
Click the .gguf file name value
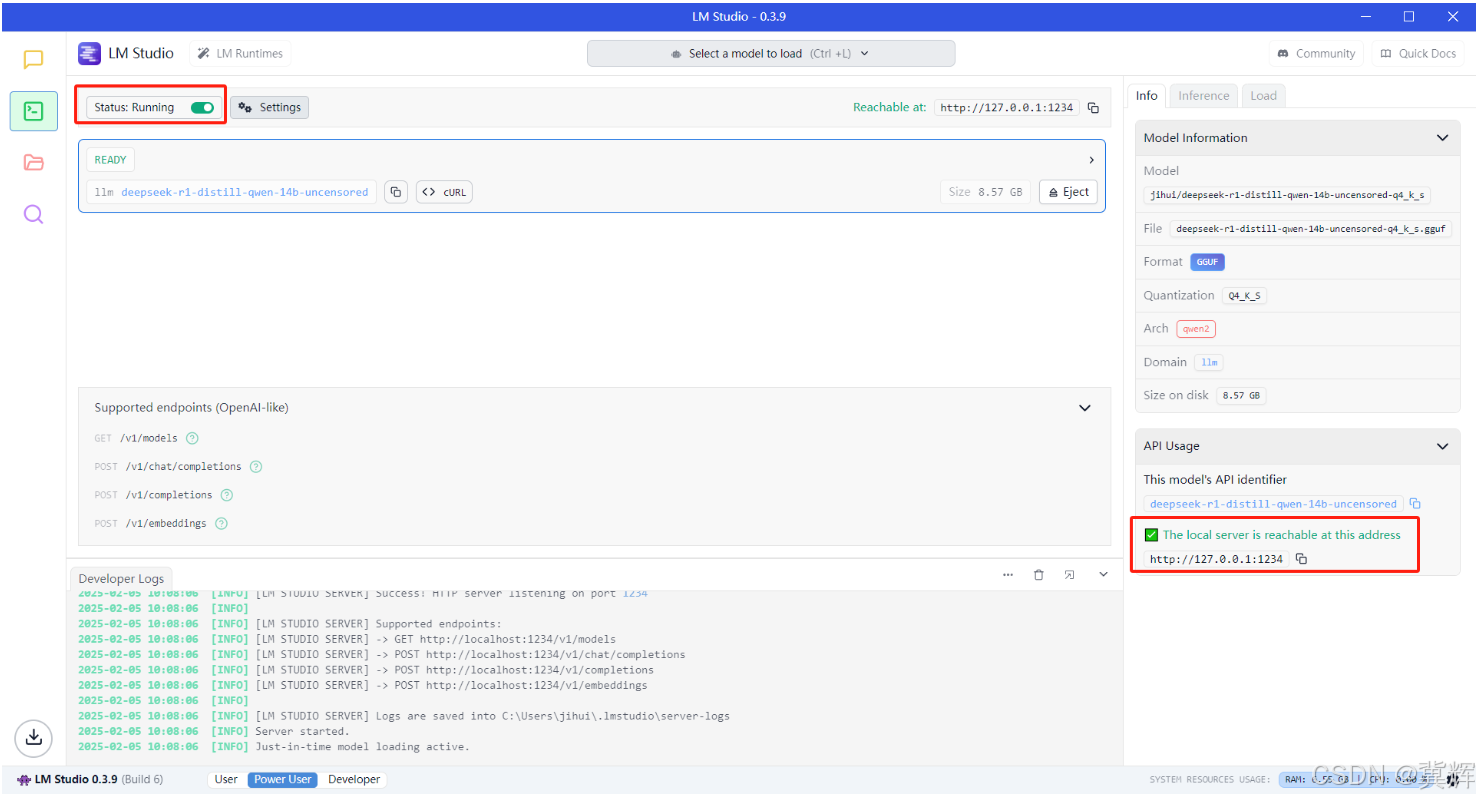click(1310, 229)
